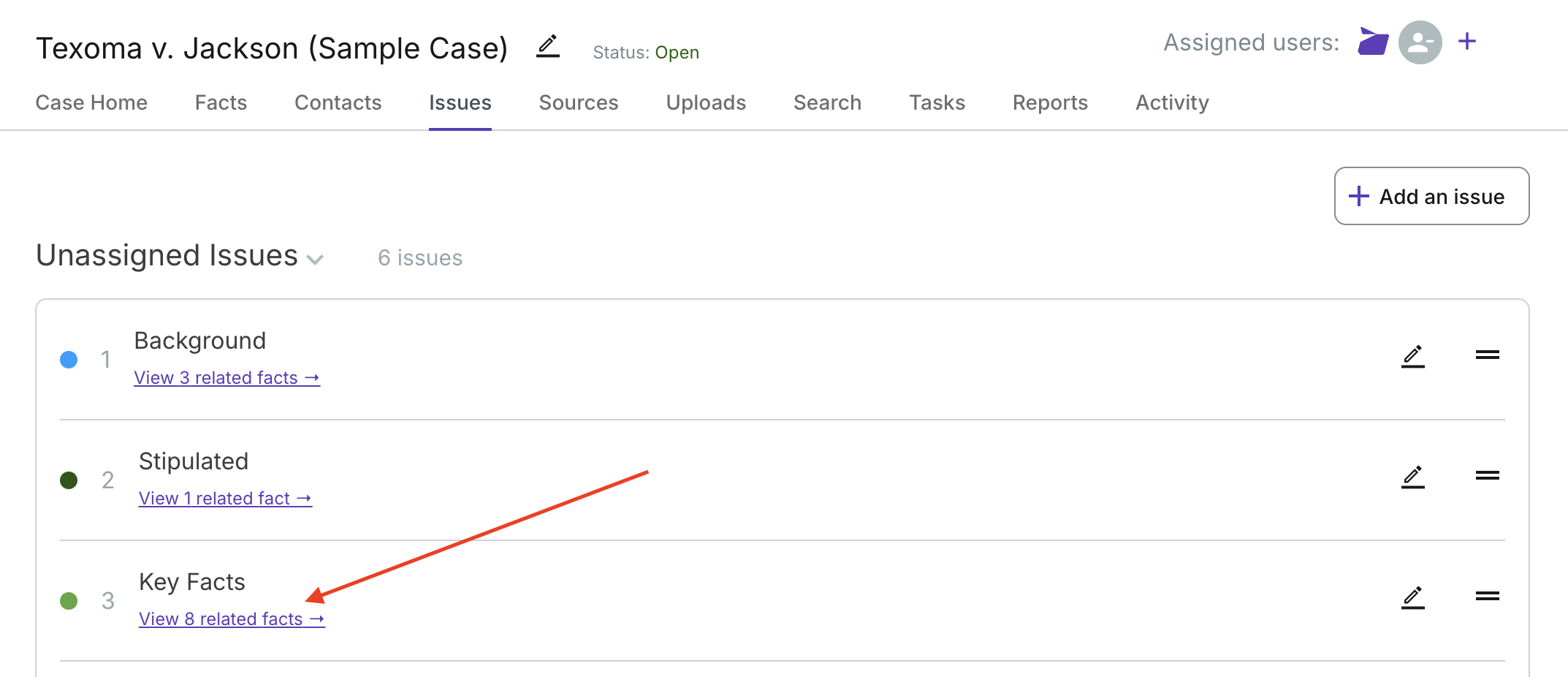Edit the Stipulated issue with its pencil icon

click(x=1413, y=477)
